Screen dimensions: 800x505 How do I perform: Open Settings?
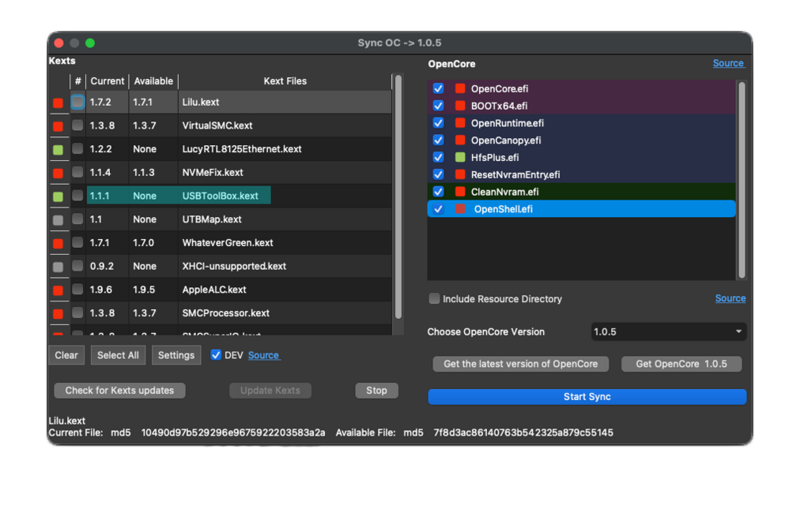coord(176,355)
